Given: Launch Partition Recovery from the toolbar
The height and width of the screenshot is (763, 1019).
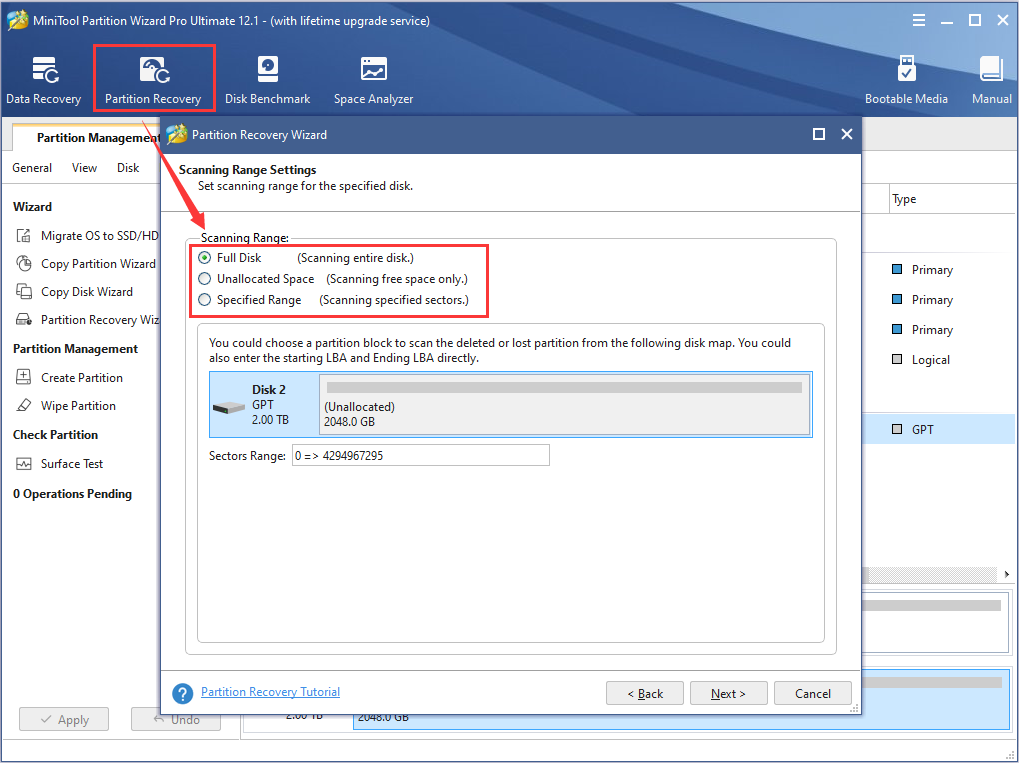Looking at the screenshot, I should coord(153,81).
